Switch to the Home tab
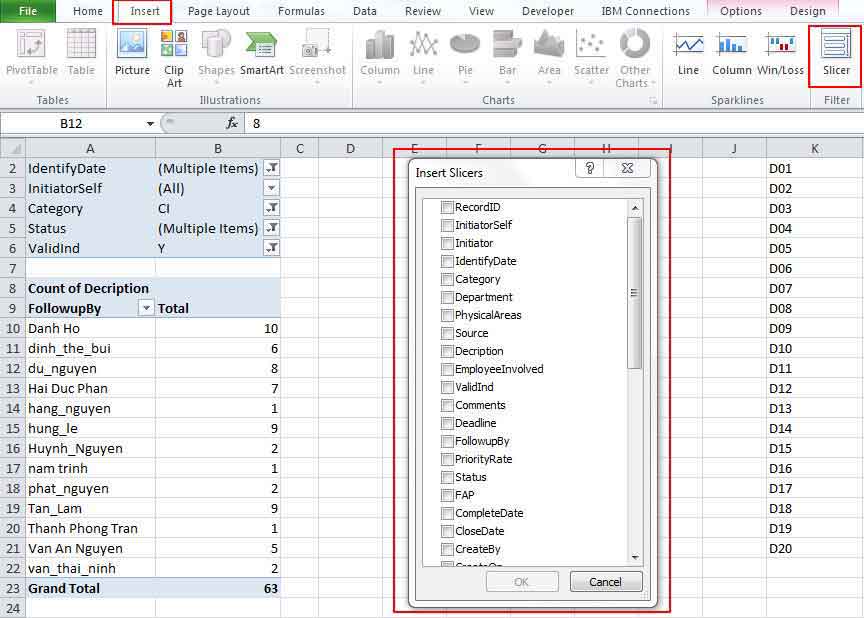Screen dimensions: 864x618 [88, 11]
